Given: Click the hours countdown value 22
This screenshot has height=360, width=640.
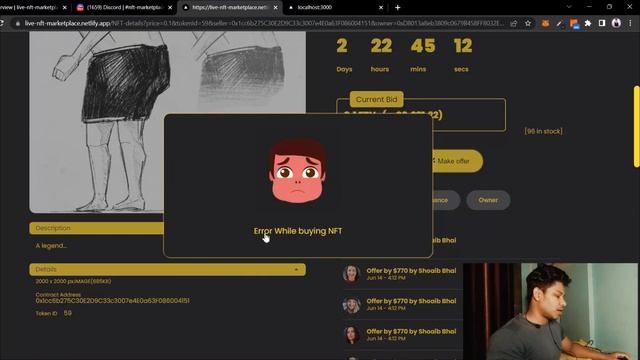Looking at the screenshot, I should [381, 46].
